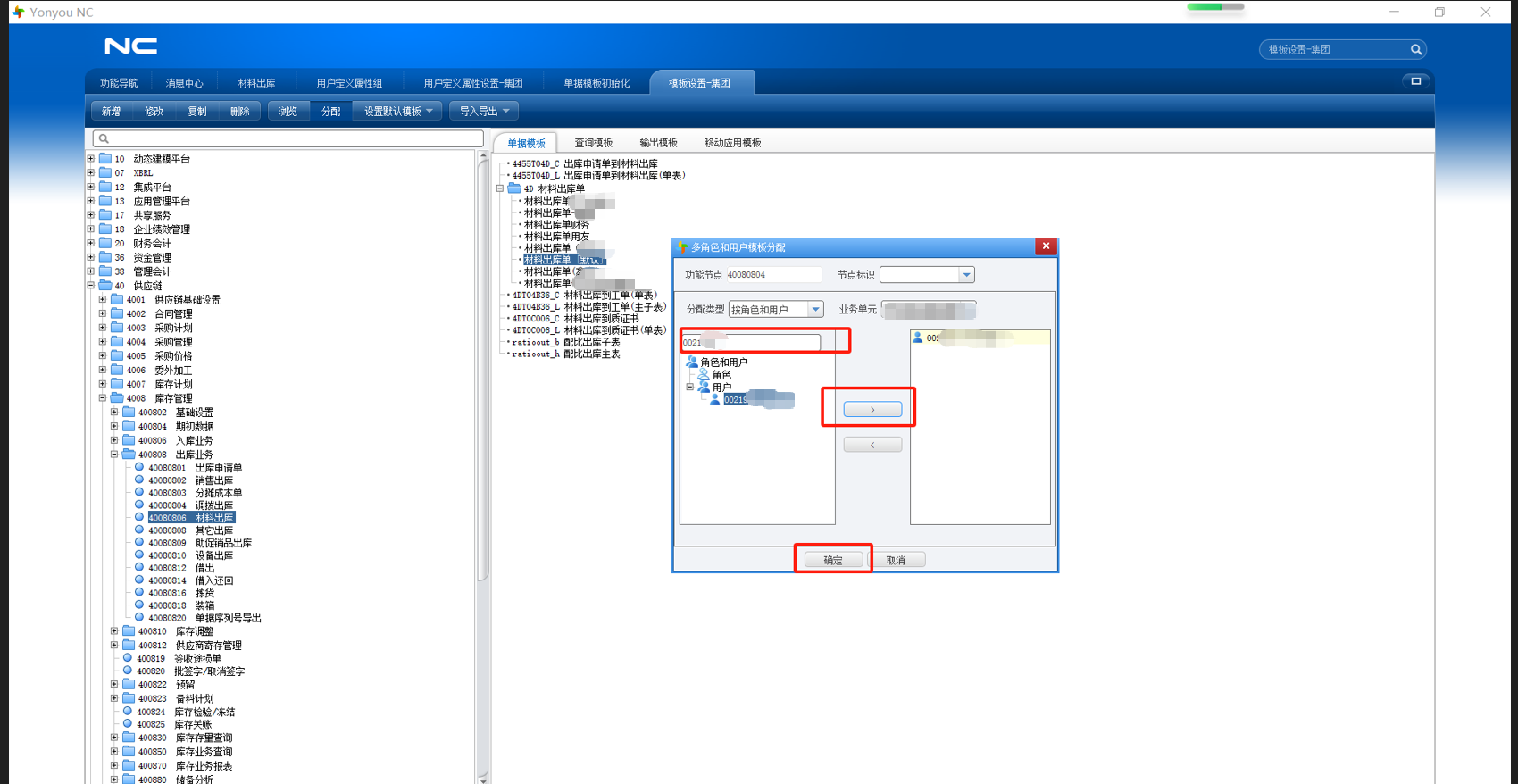1518x784 pixels.
Task: Open the 节点标识 dropdown
Action: (x=966, y=275)
